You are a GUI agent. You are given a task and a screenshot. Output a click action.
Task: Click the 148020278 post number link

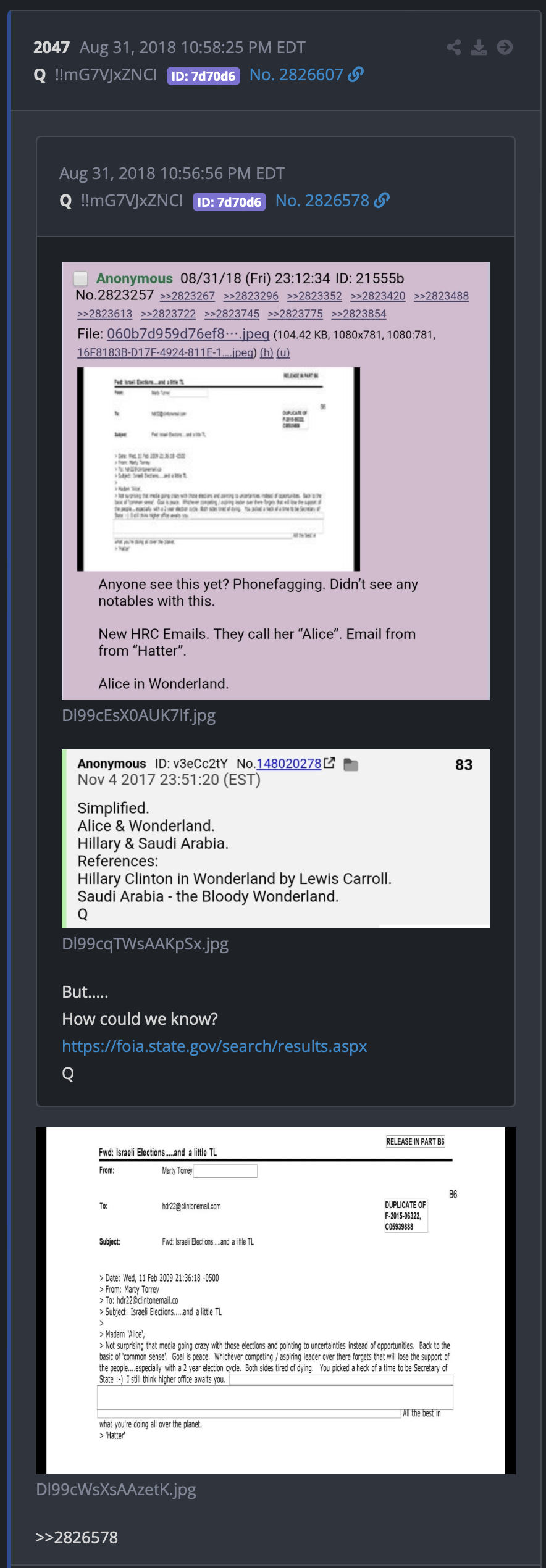[x=289, y=764]
